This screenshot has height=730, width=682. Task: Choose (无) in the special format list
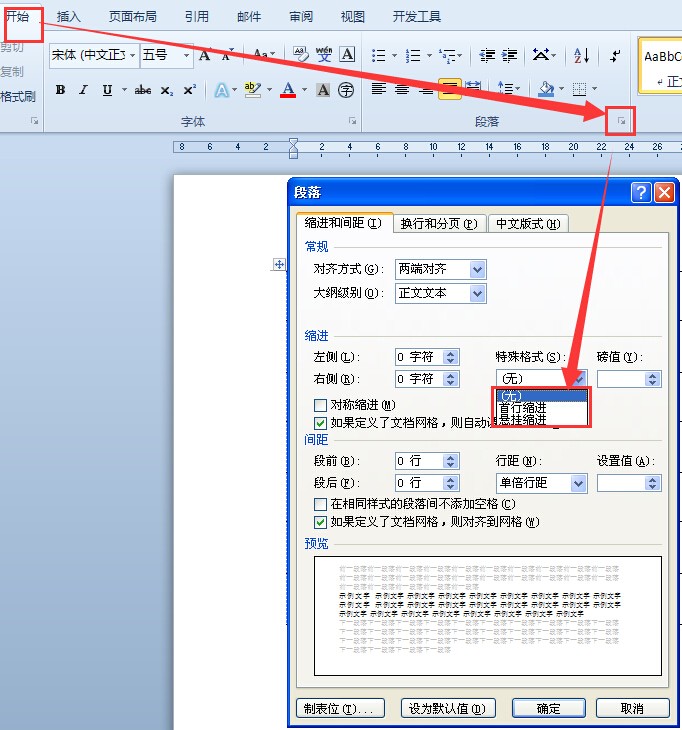(x=541, y=396)
